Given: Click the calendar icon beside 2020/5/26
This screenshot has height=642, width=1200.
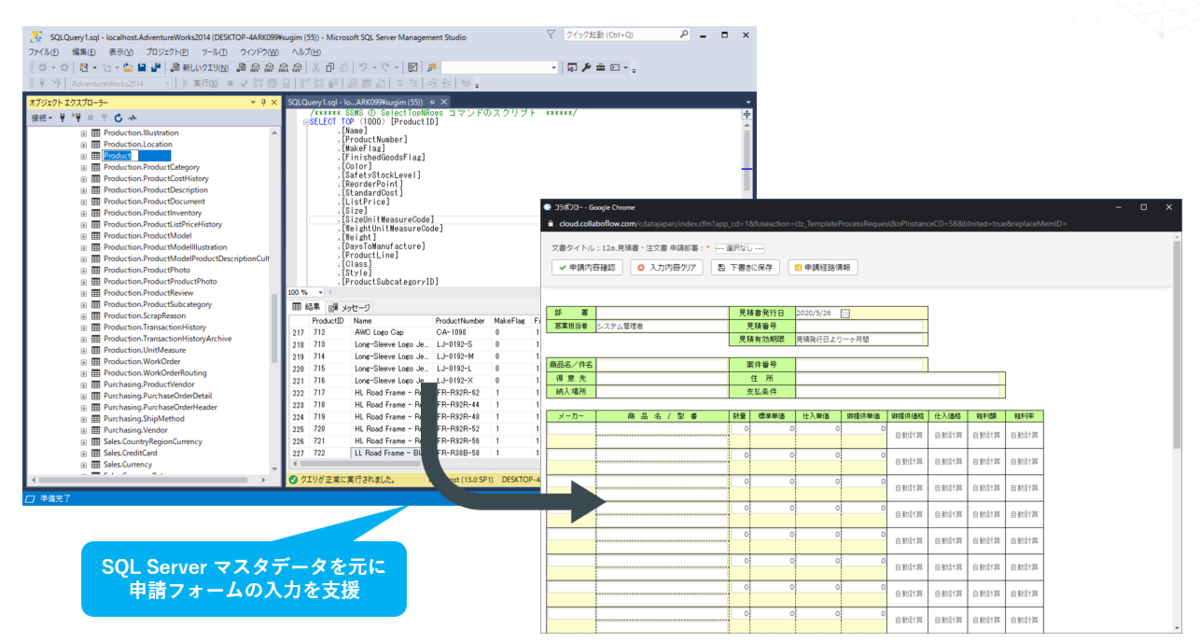Looking at the screenshot, I should pos(845,312).
